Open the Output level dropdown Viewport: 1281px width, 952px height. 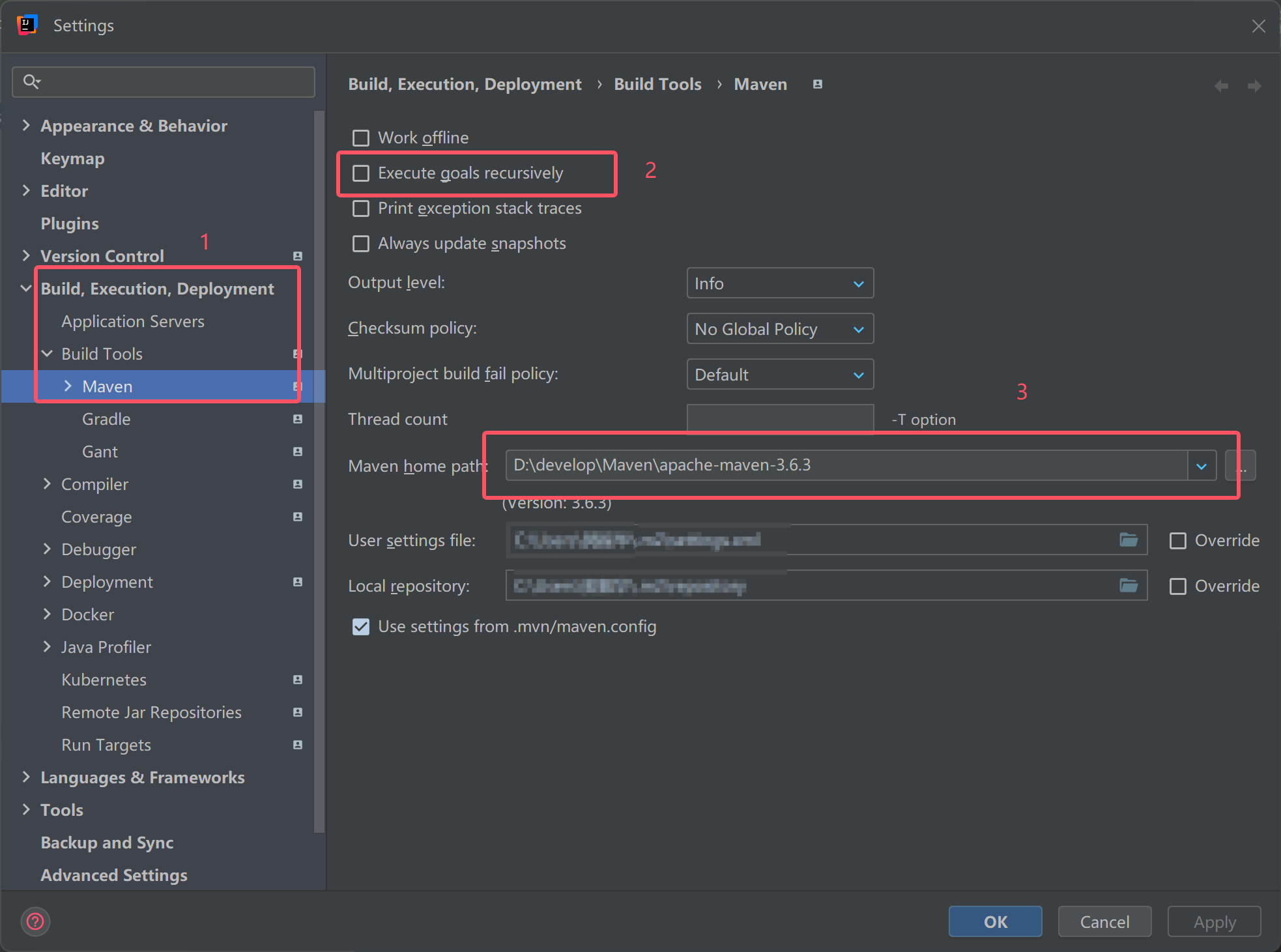pos(779,283)
